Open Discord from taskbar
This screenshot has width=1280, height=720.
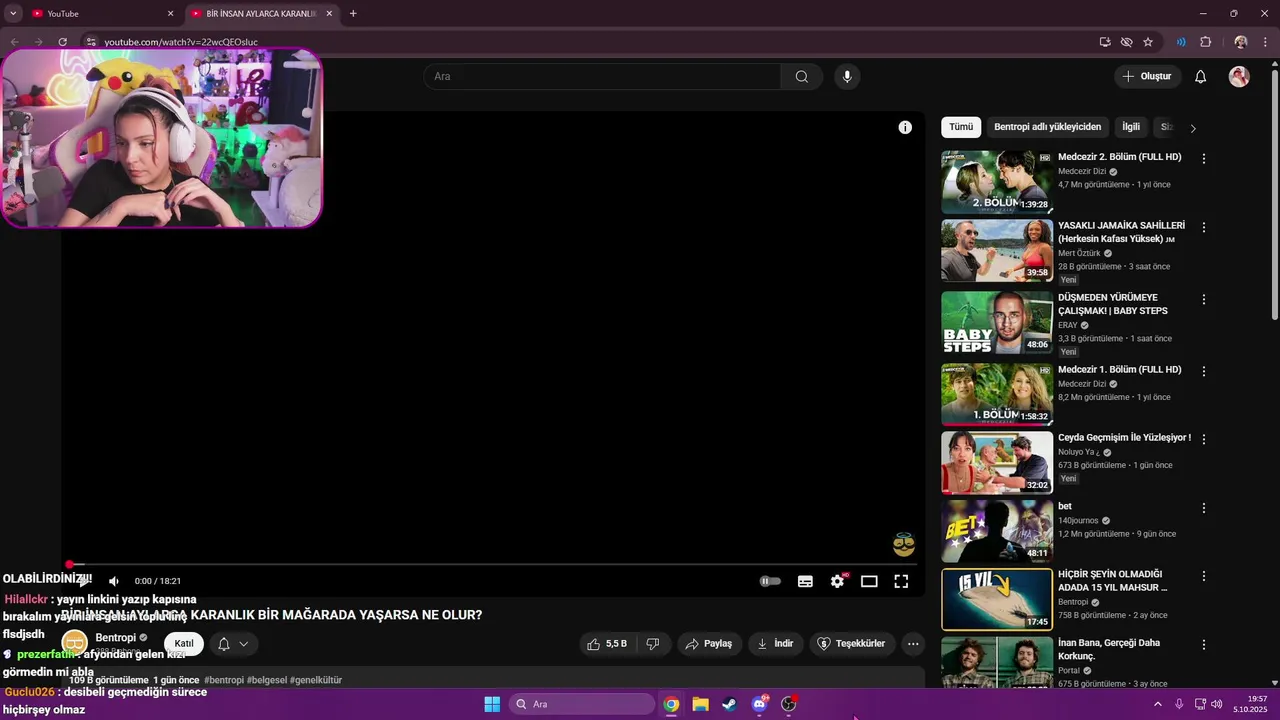click(759, 704)
